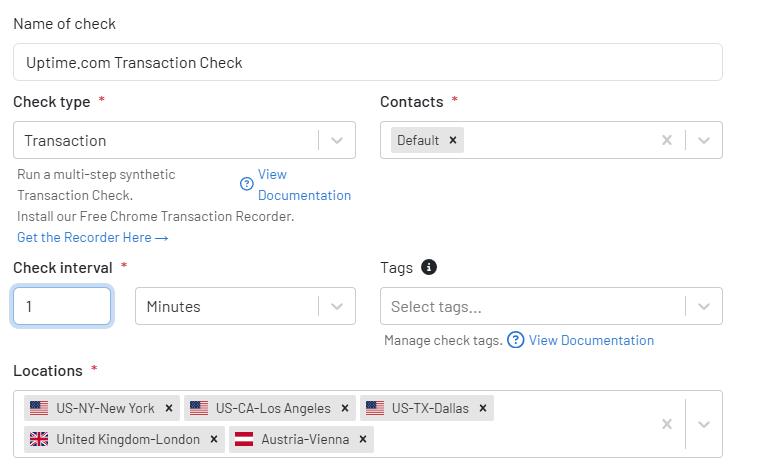This screenshot has height=467, width=757.
Task: Show the Tags info tooltip icon
Action: pyautogui.click(x=429, y=267)
